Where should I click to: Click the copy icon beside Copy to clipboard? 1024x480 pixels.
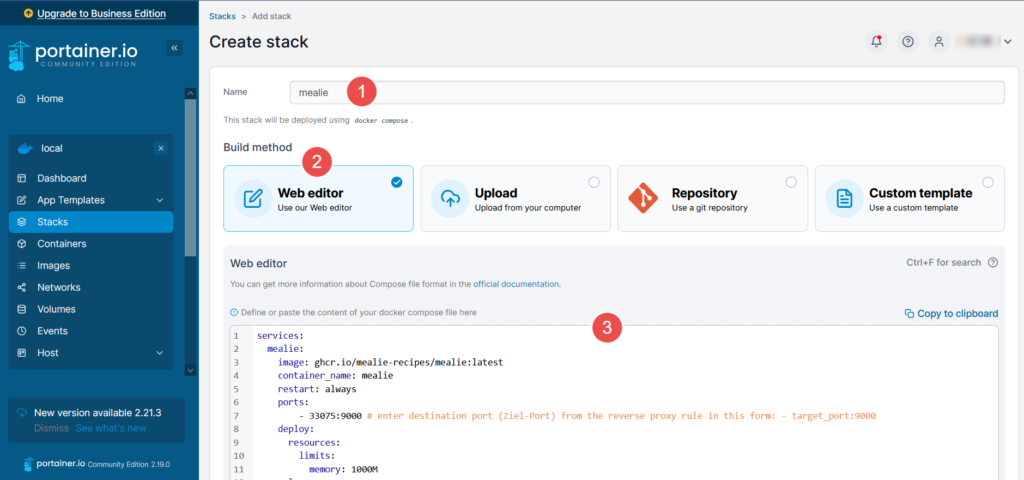click(x=909, y=313)
